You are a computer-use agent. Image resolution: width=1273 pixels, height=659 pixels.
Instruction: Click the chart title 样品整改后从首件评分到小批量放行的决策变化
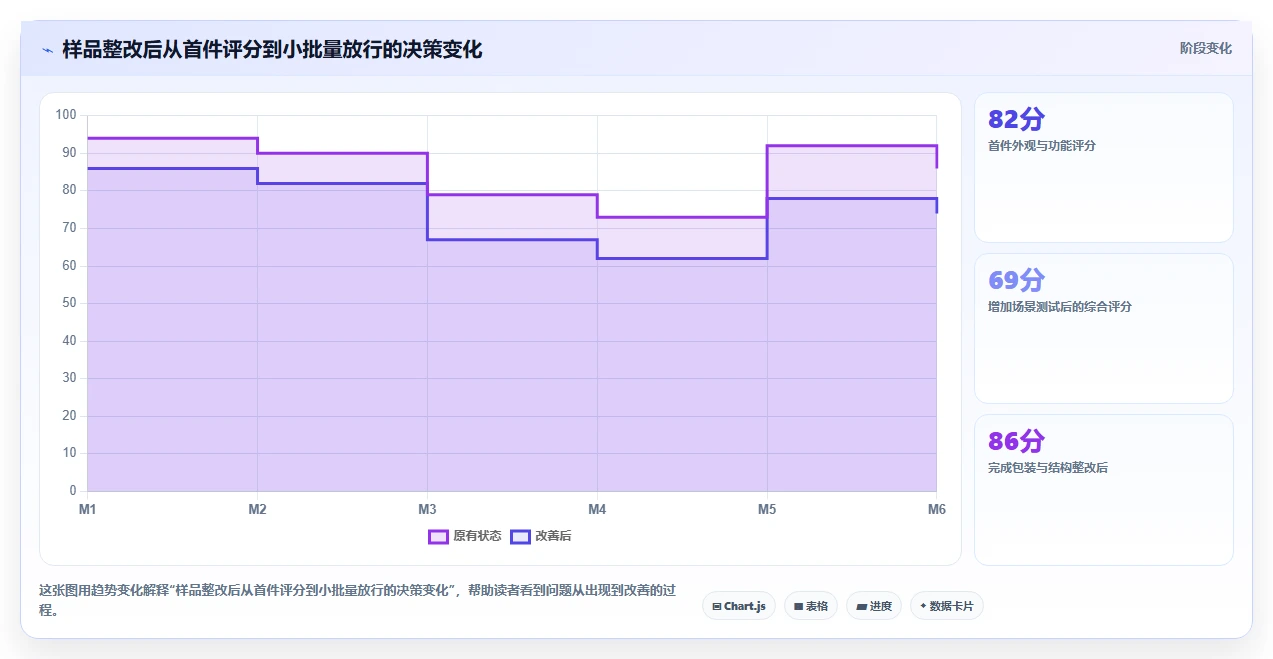click(x=272, y=49)
